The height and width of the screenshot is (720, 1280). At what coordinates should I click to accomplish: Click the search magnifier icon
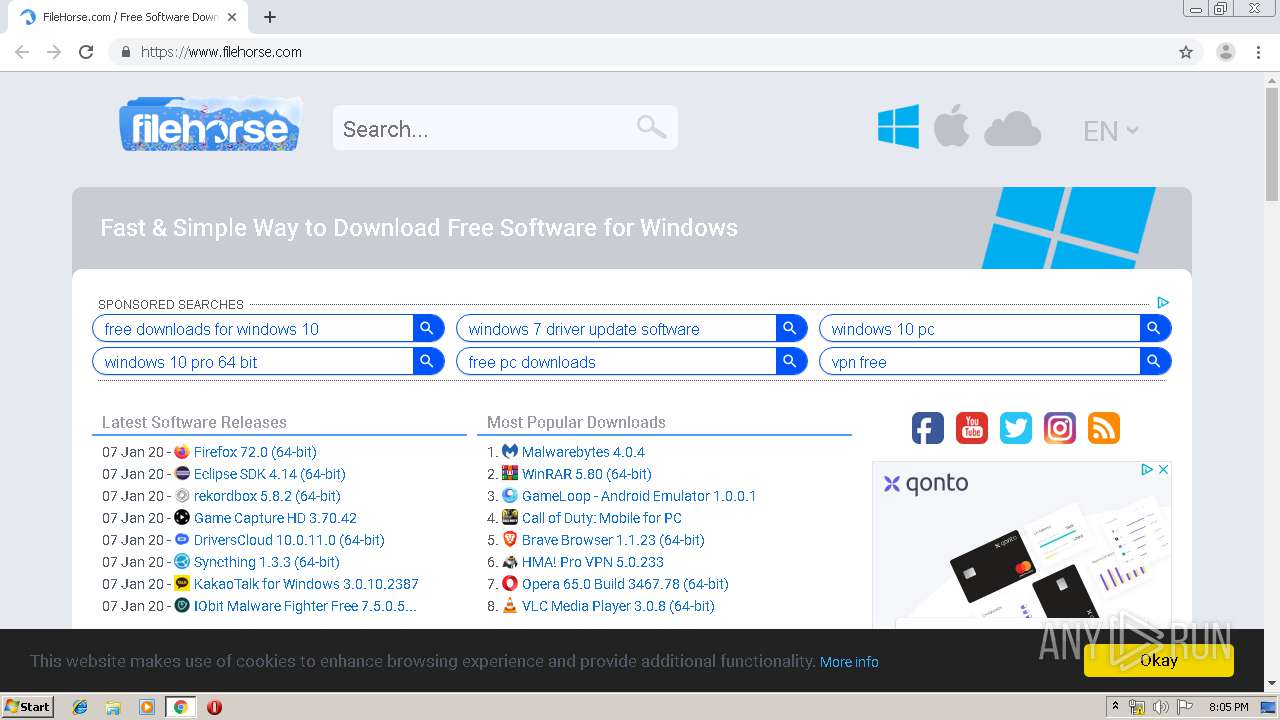pyautogui.click(x=651, y=127)
